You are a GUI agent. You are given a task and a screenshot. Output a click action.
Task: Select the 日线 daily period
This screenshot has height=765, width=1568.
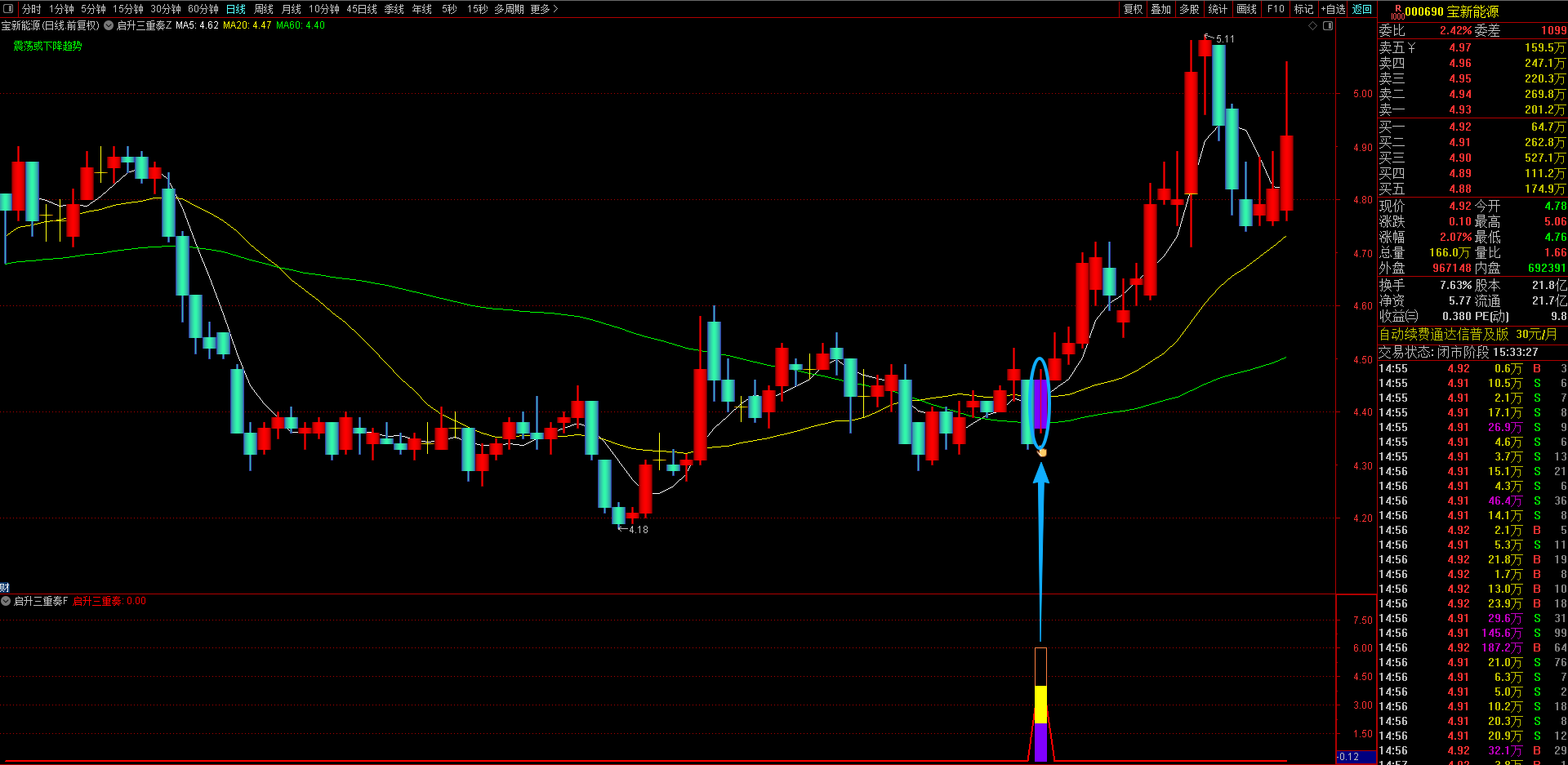236,9
